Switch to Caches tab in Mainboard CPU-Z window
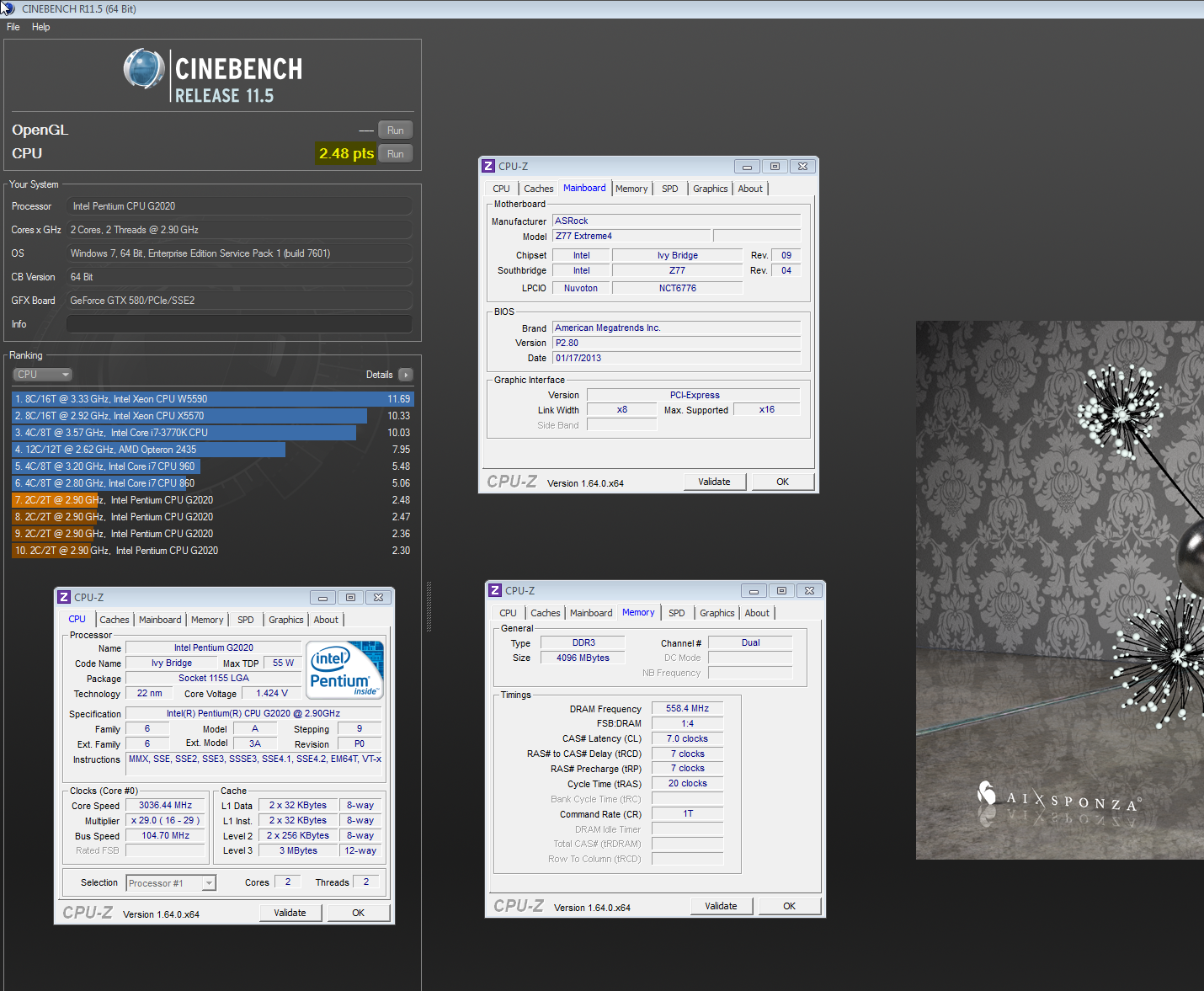This screenshot has height=991, width=1204. click(x=539, y=189)
